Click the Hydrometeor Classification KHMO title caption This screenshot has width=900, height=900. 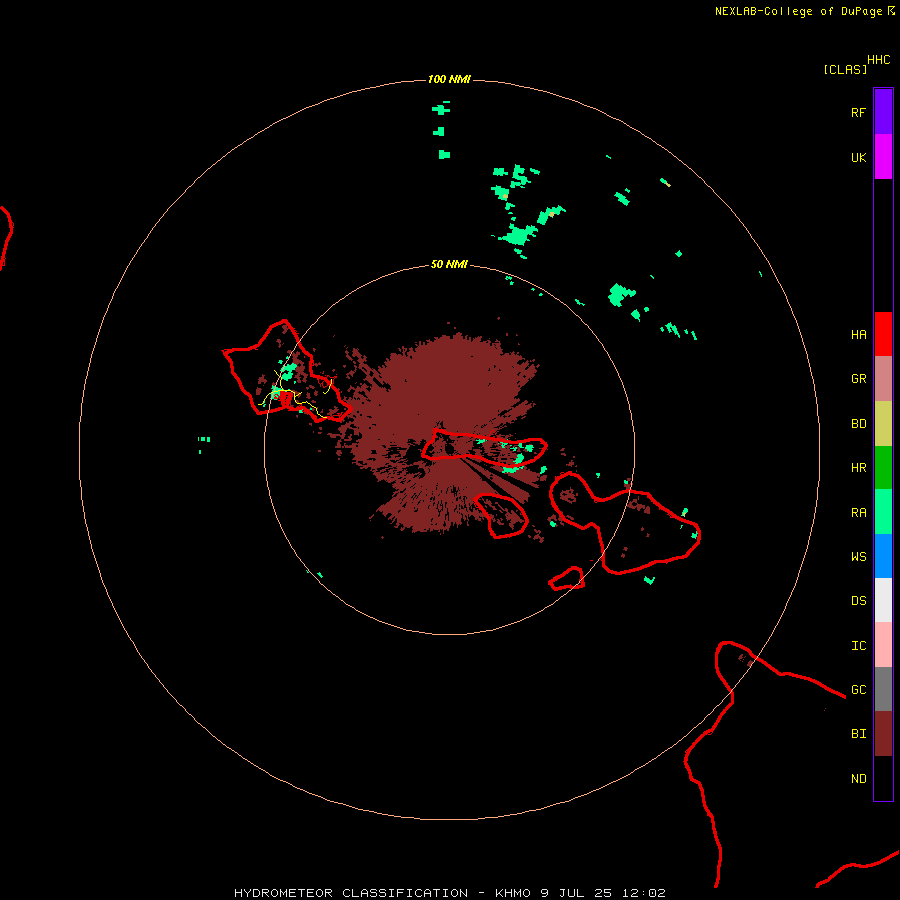[x=449, y=893]
